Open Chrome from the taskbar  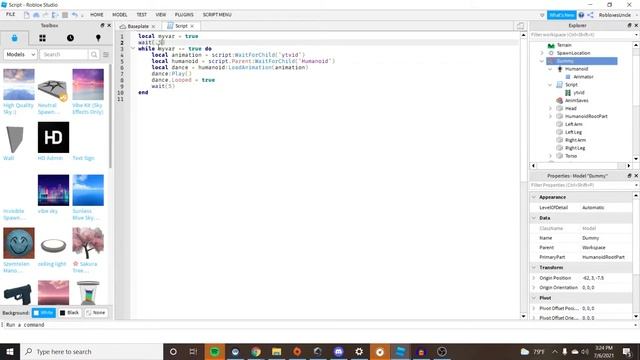(256, 351)
